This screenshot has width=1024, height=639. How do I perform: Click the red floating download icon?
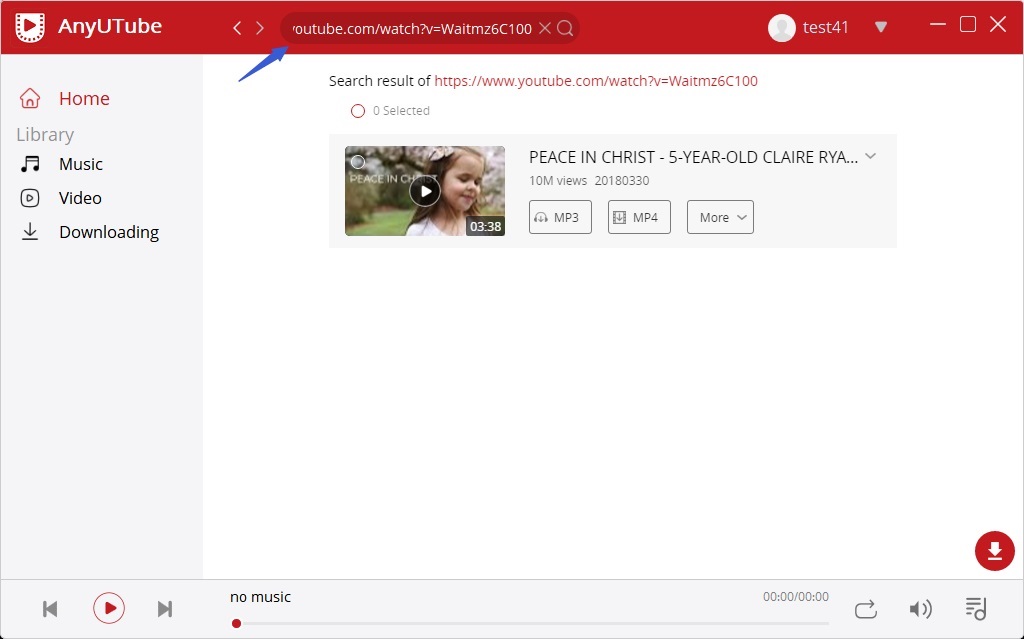(994, 551)
